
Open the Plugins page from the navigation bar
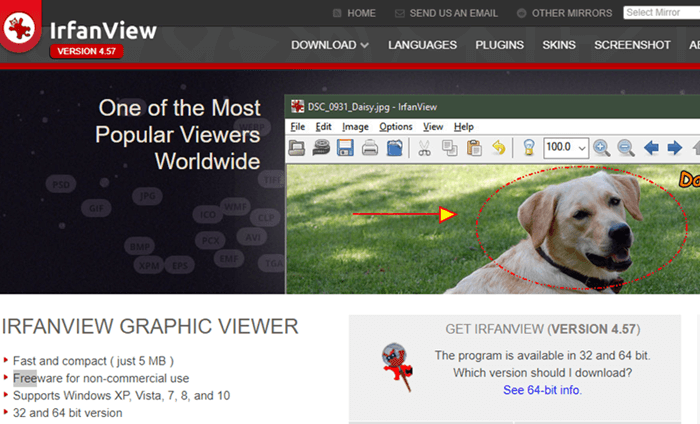[x=499, y=45]
